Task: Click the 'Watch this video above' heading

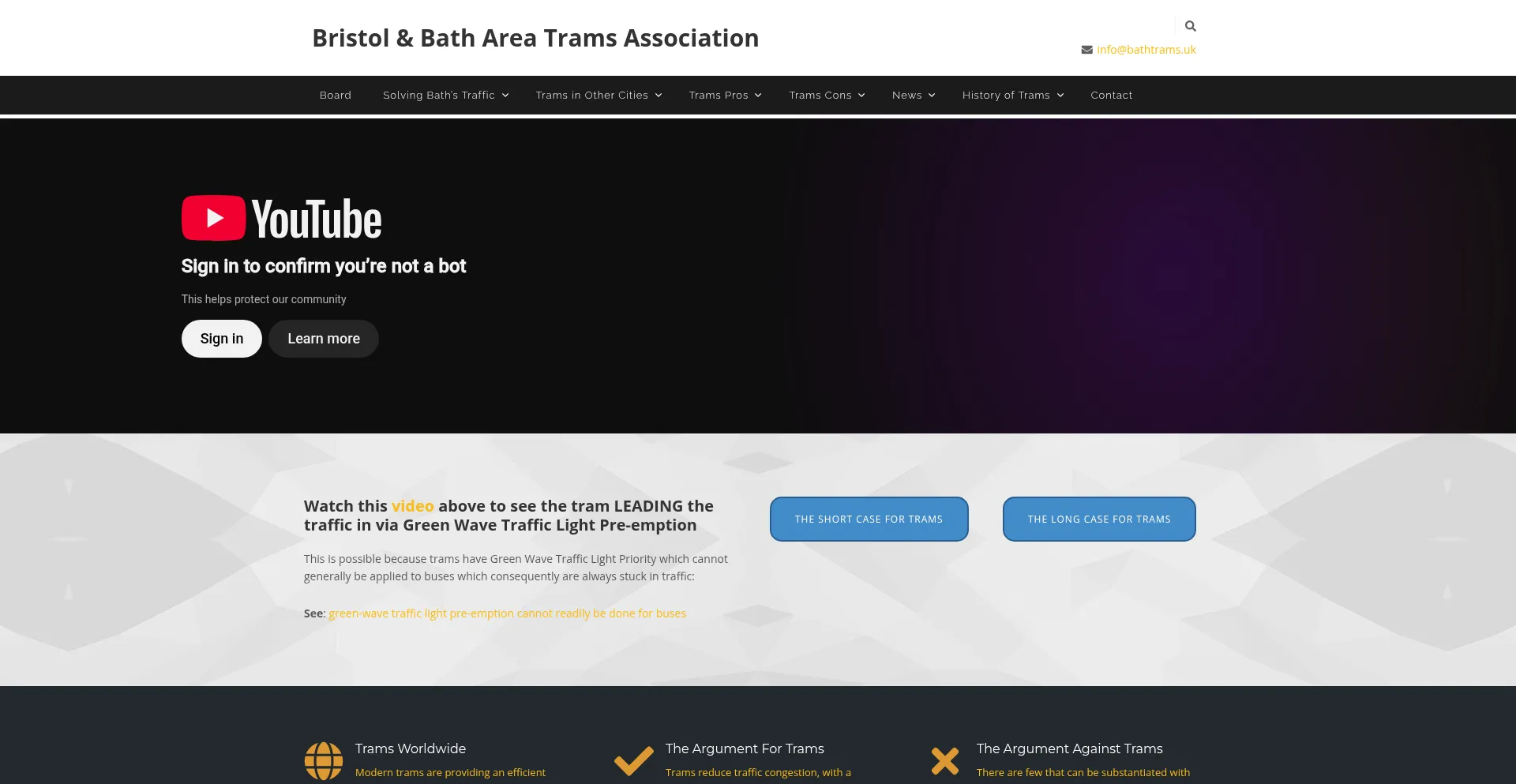Action: (x=508, y=516)
